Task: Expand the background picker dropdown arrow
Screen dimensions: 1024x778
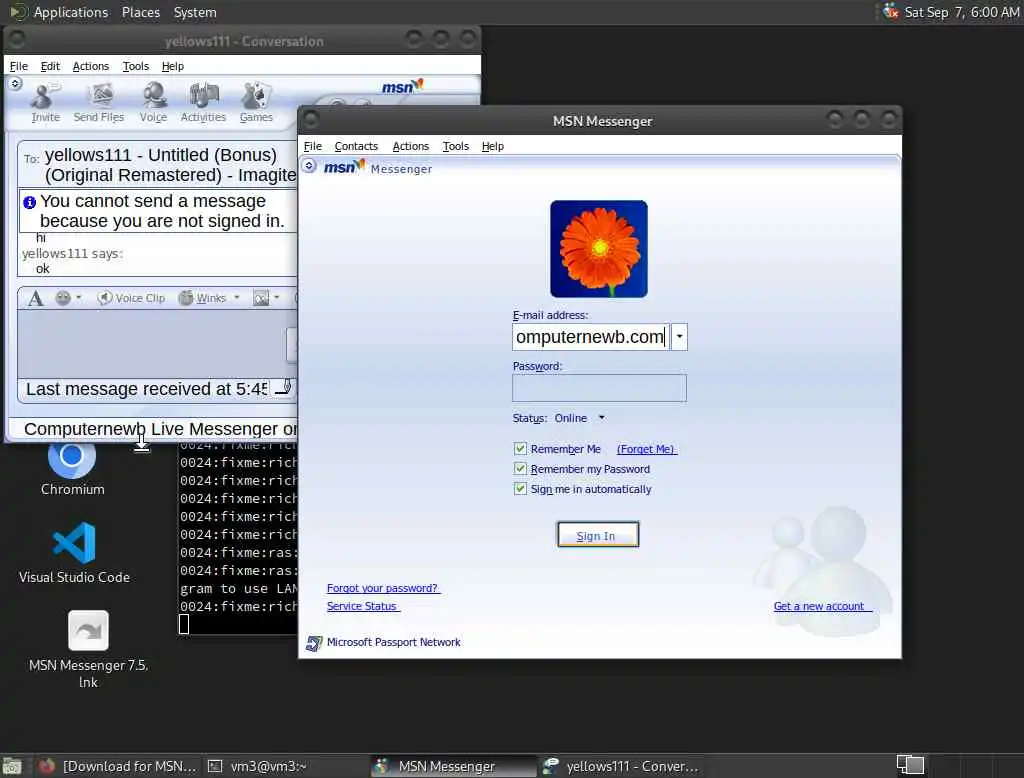Action: pos(277,298)
